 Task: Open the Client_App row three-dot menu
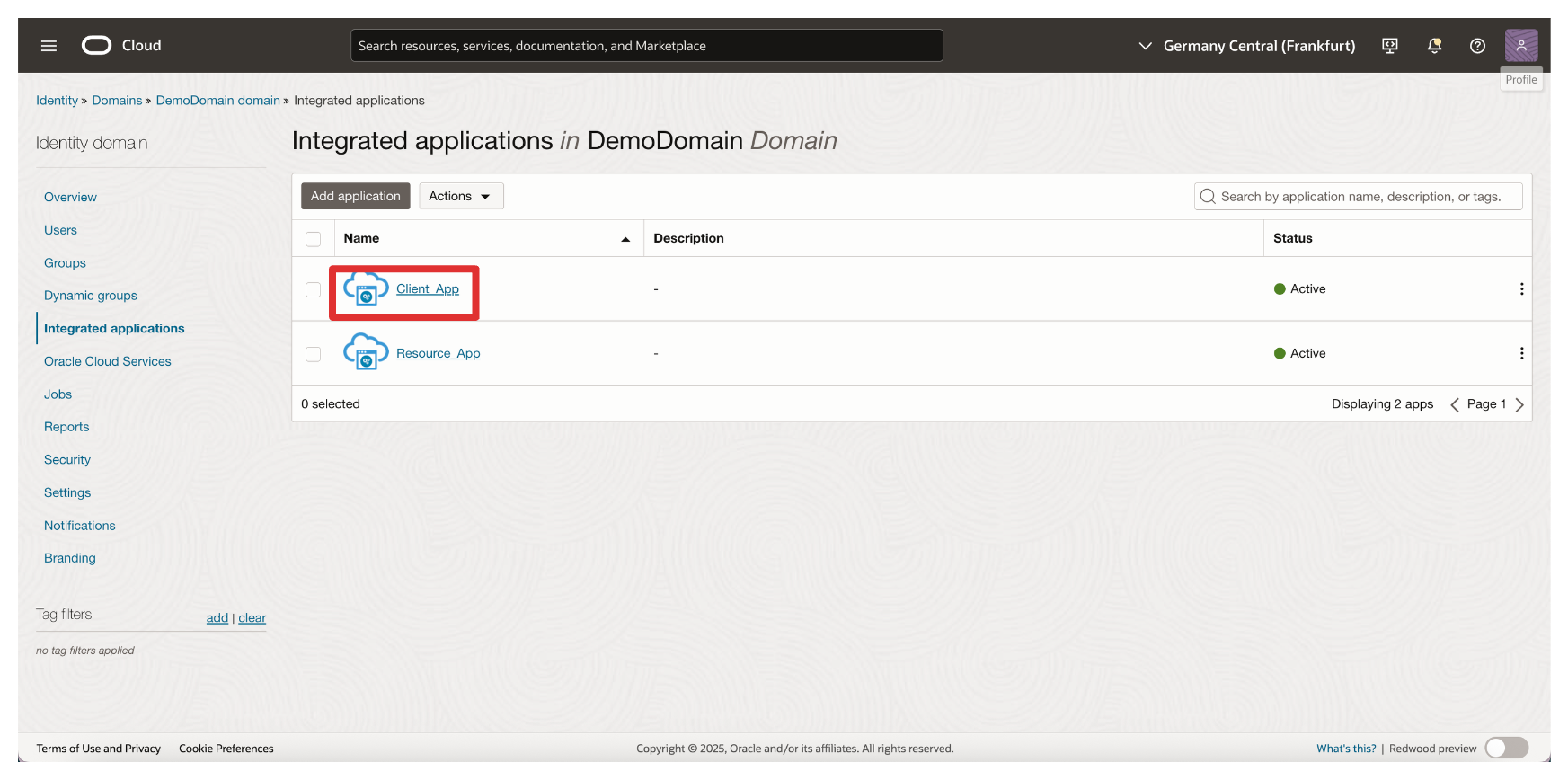point(1520,289)
